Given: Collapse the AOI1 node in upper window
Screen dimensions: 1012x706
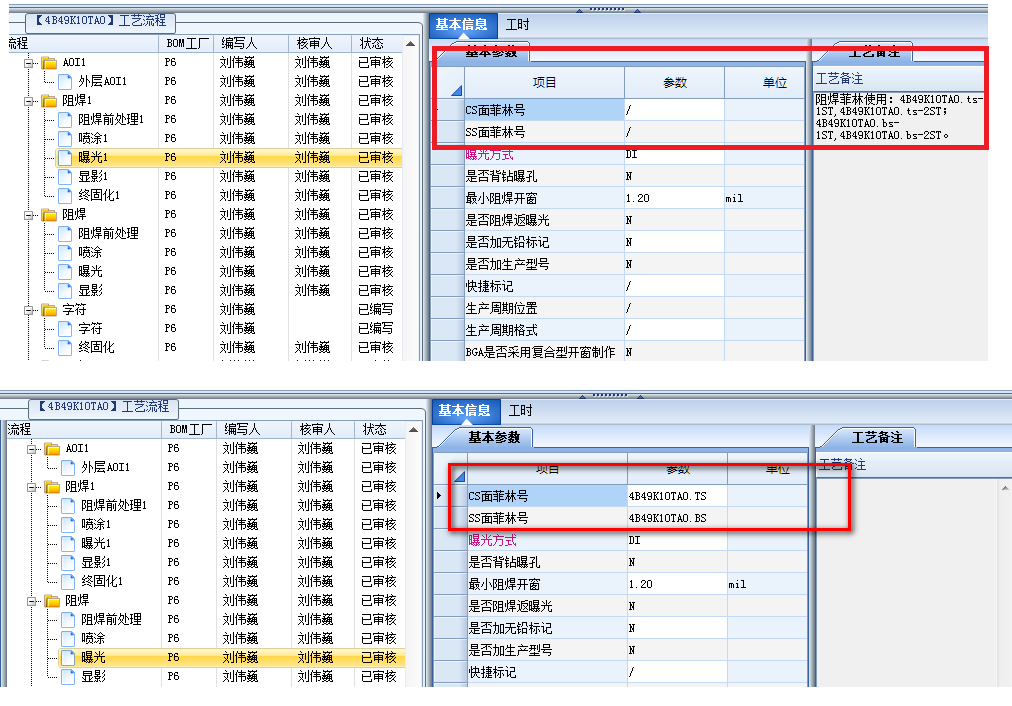Looking at the screenshot, I should [29, 63].
